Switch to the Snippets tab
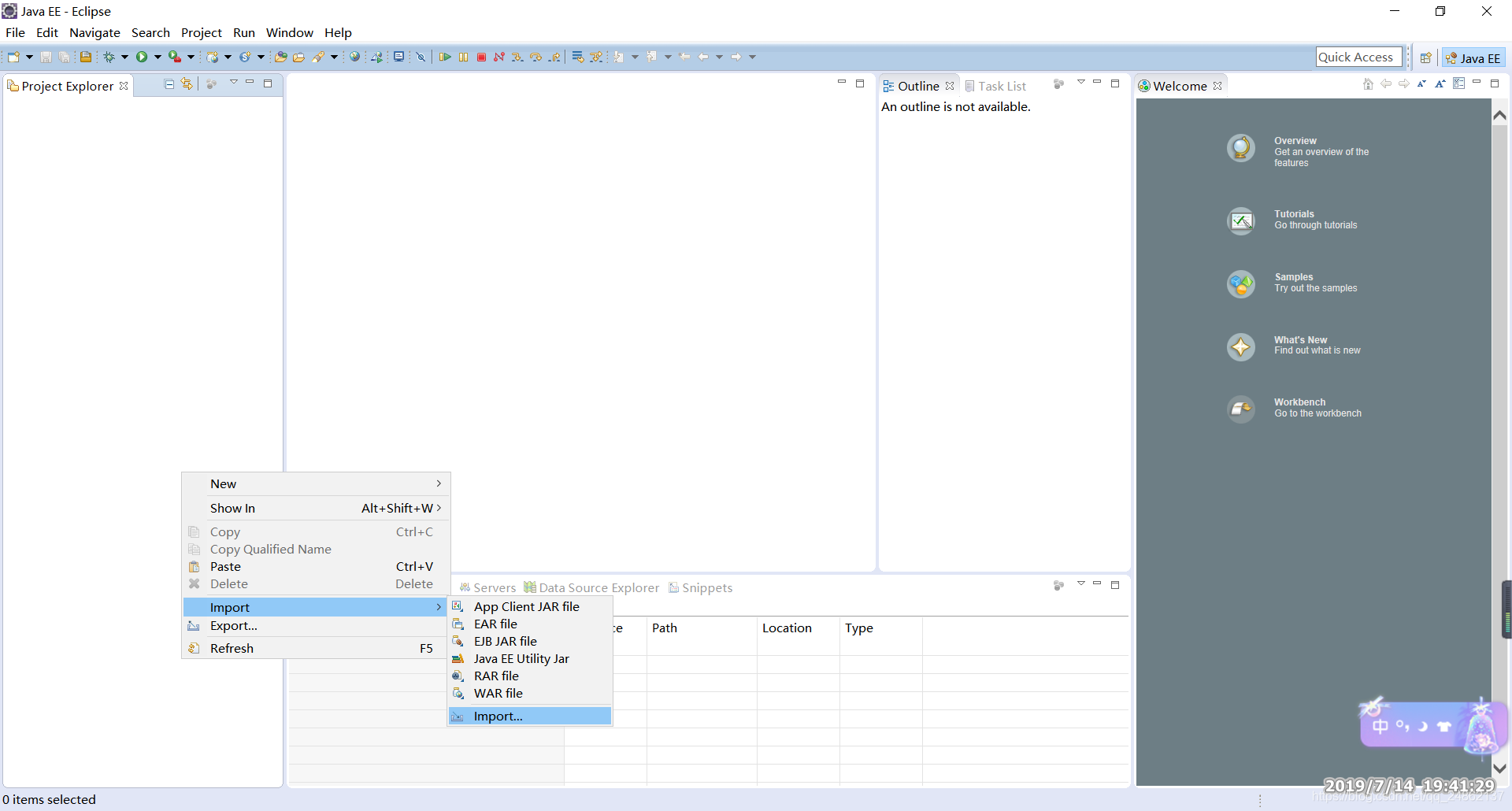Image resolution: width=1512 pixels, height=811 pixels. [x=700, y=587]
